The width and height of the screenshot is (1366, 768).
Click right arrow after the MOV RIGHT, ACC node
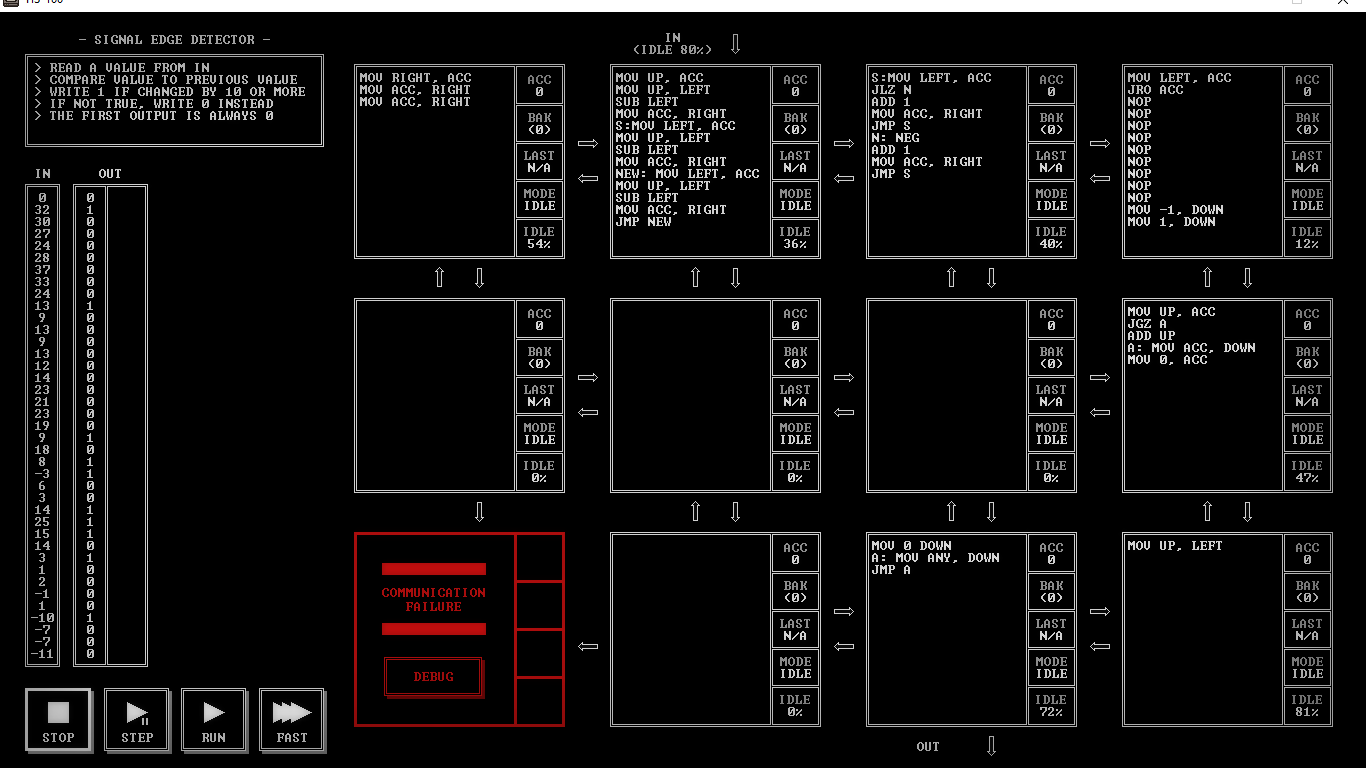click(588, 144)
